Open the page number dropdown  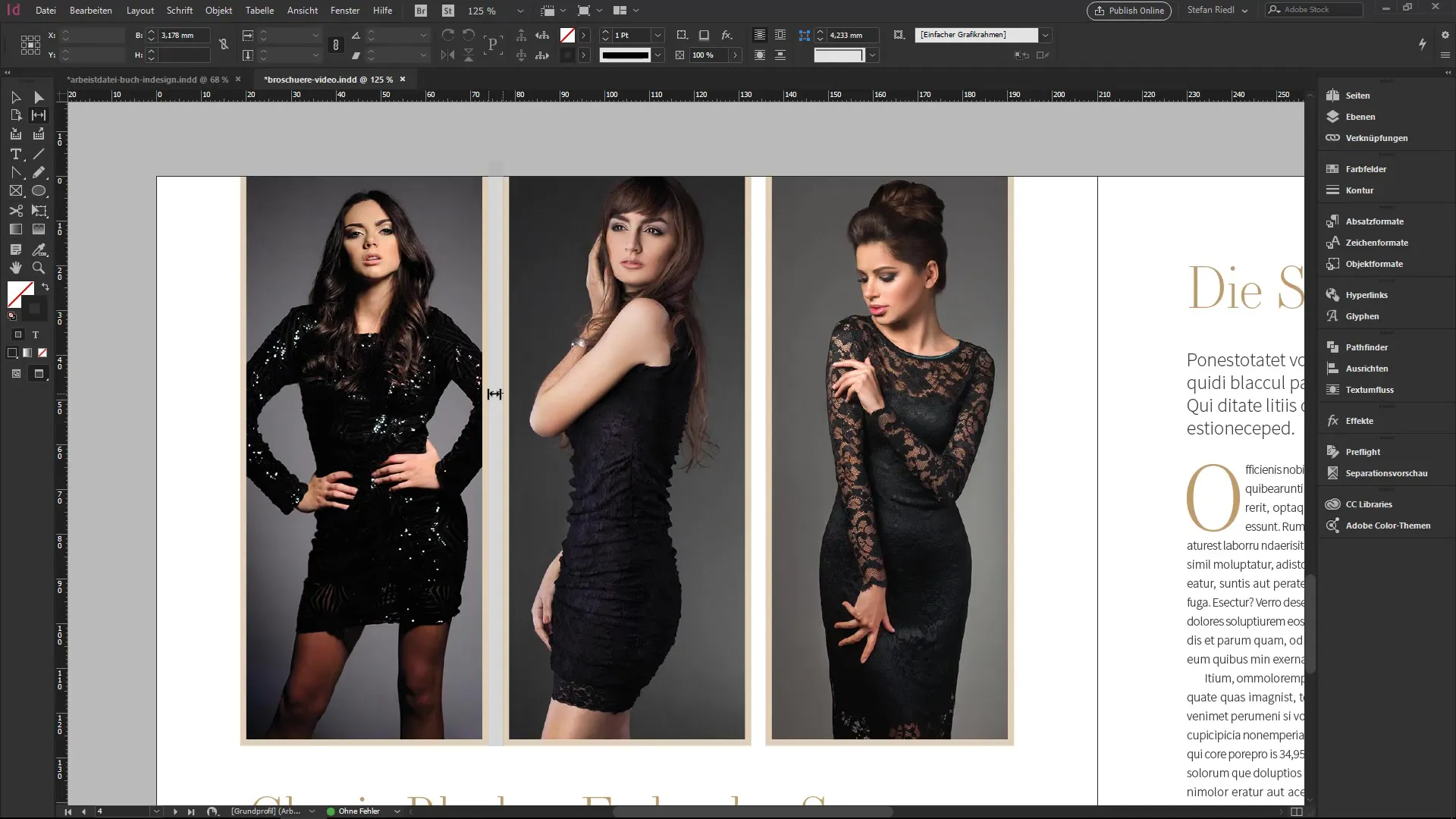(156, 811)
